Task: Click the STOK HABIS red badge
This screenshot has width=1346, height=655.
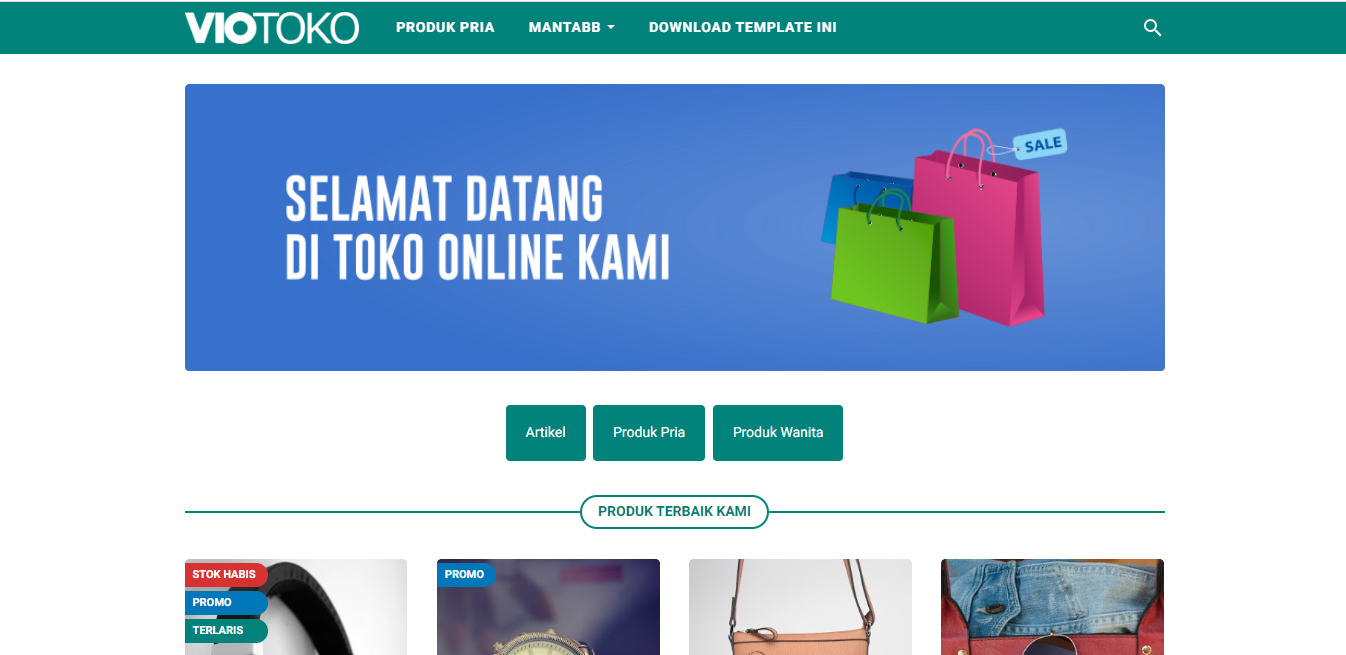Action: pos(226,574)
